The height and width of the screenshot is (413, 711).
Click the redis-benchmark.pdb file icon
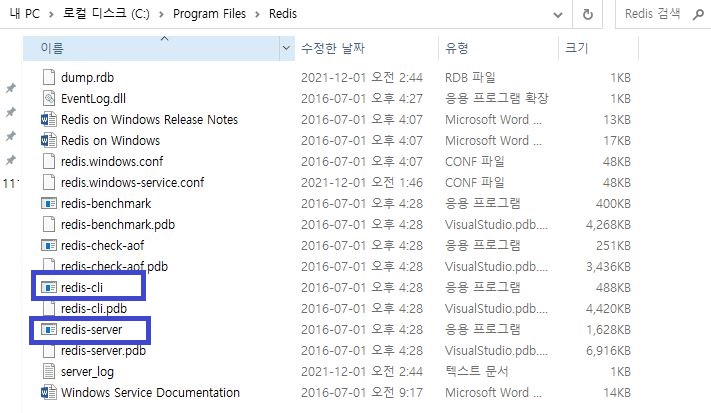[x=49, y=224]
